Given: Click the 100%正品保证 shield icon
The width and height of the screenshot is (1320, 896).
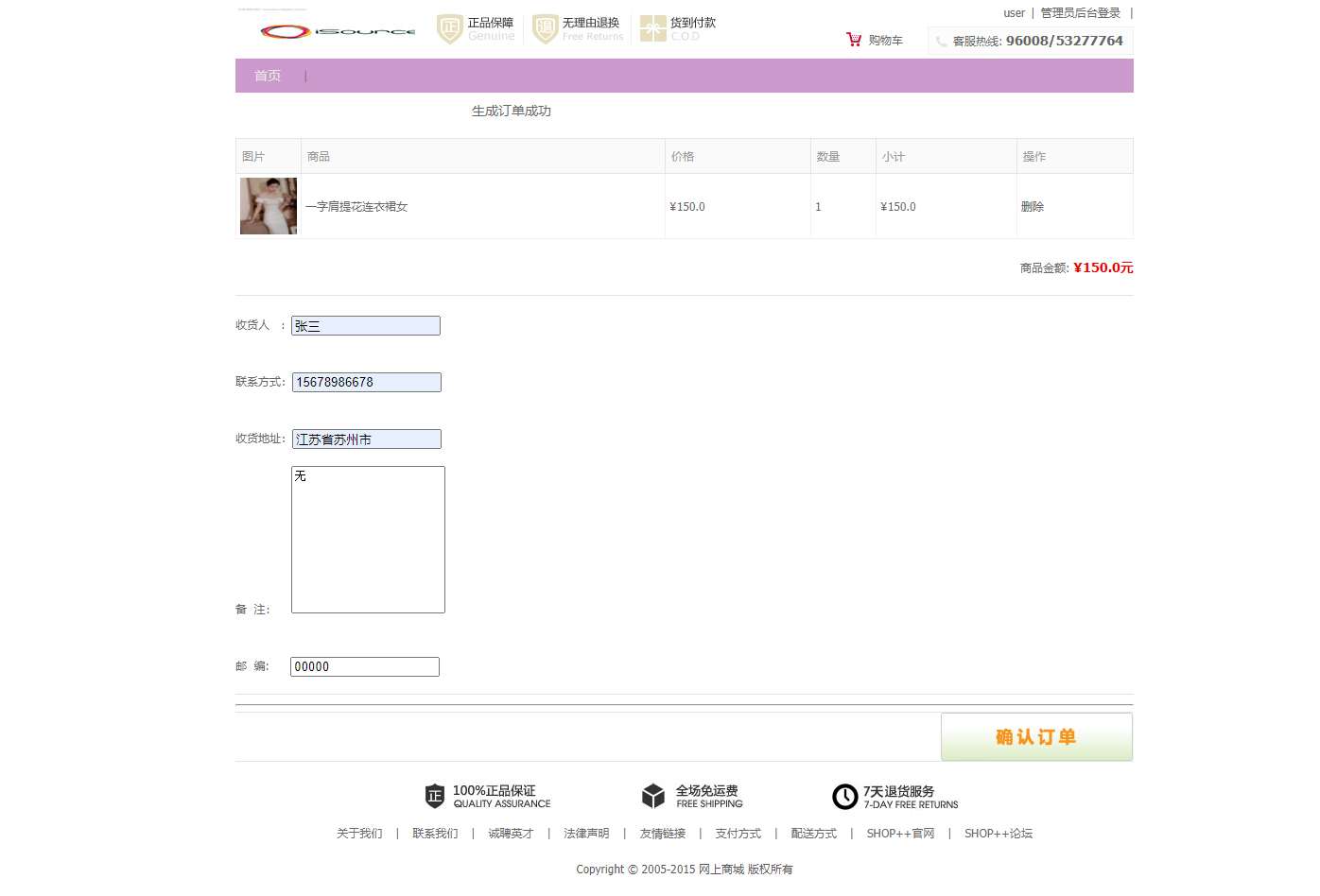Looking at the screenshot, I should coord(435,796).
